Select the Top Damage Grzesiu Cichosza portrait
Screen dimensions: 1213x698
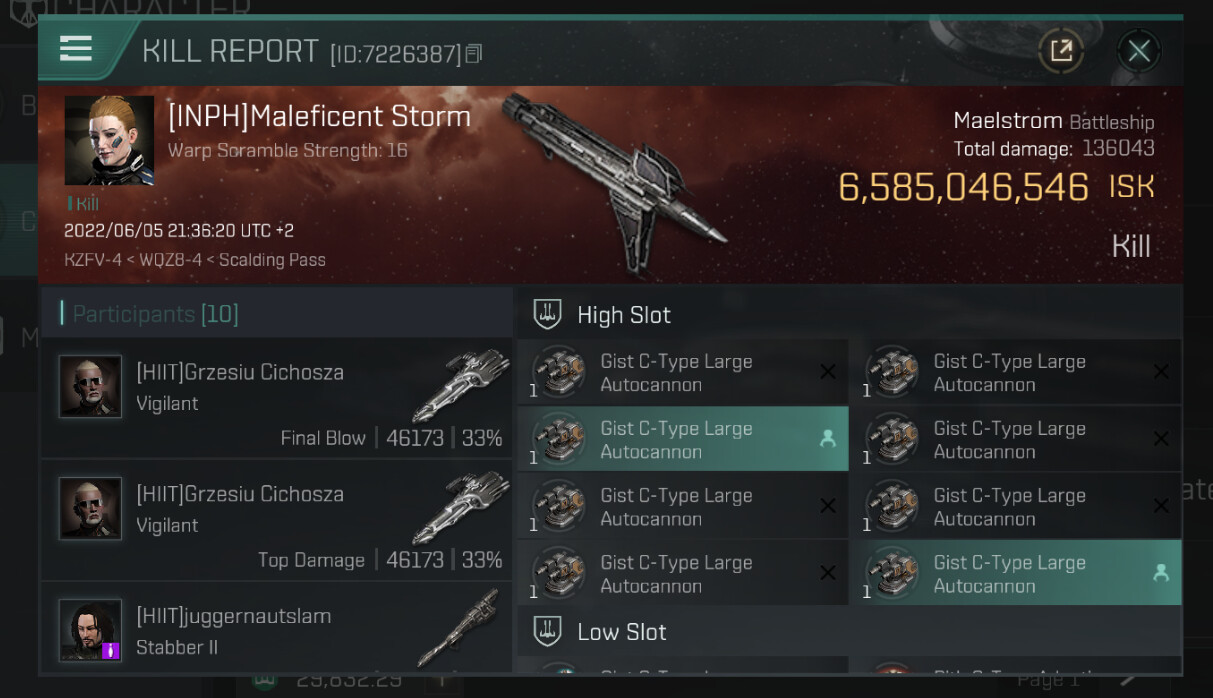click(x=90, y=507)
